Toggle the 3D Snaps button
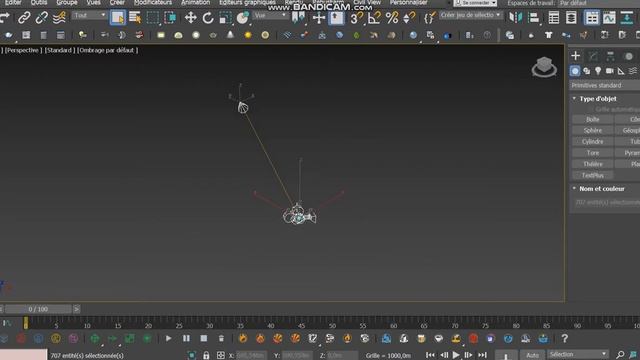The image size is (640, 360). pos(356,18)
